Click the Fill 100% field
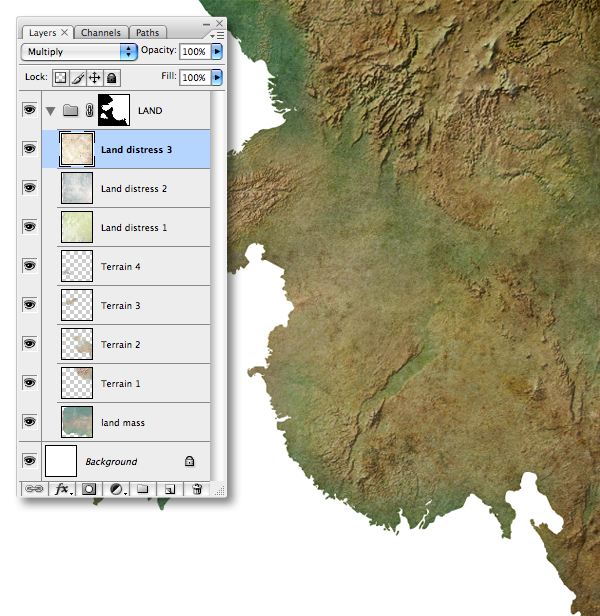 [x=194, y=77]
